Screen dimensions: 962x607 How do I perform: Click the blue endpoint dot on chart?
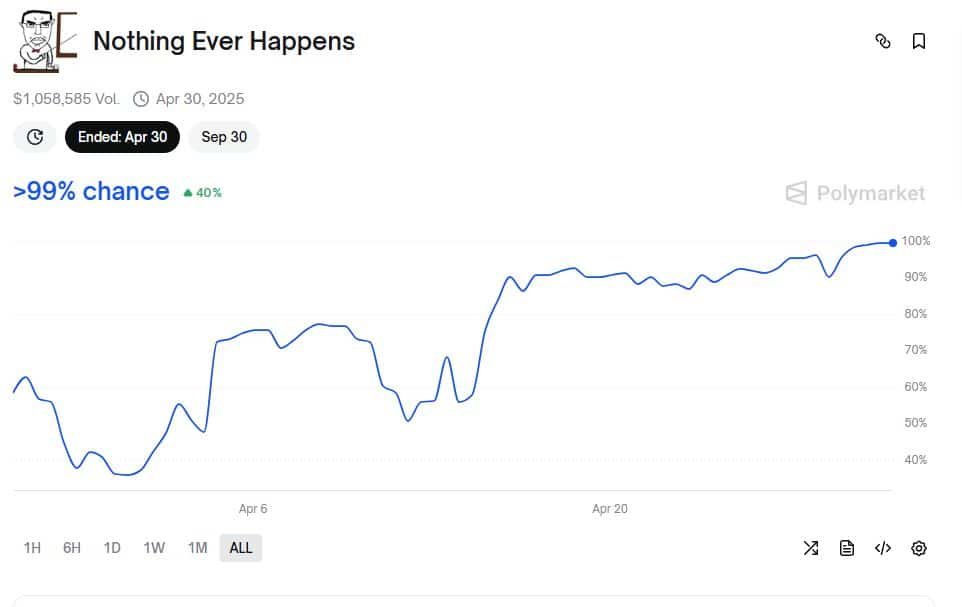(893, 243)
